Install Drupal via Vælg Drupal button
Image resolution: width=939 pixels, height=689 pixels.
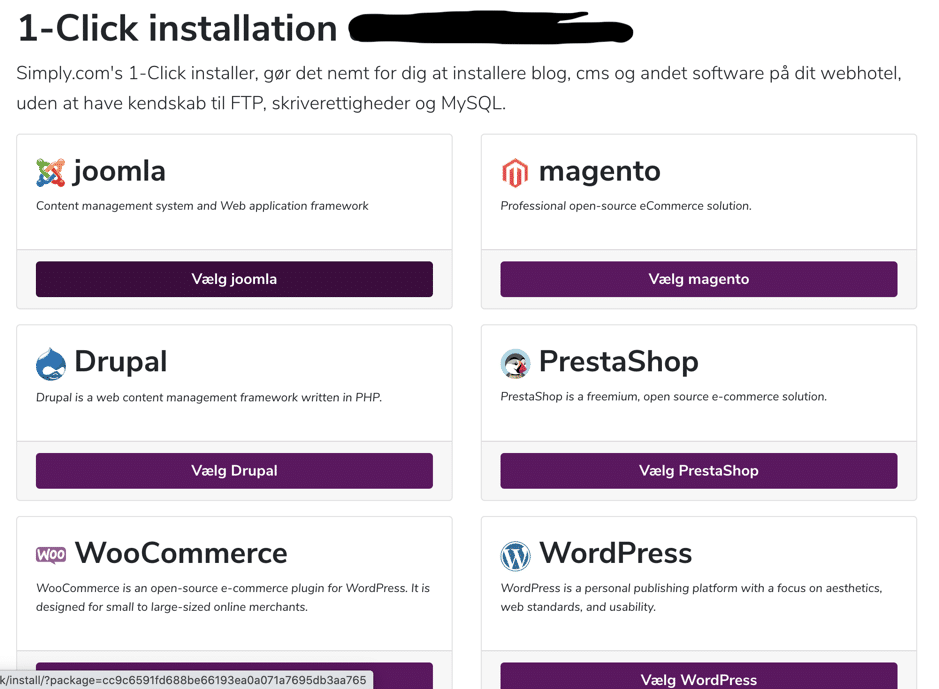tap(234, 471)
